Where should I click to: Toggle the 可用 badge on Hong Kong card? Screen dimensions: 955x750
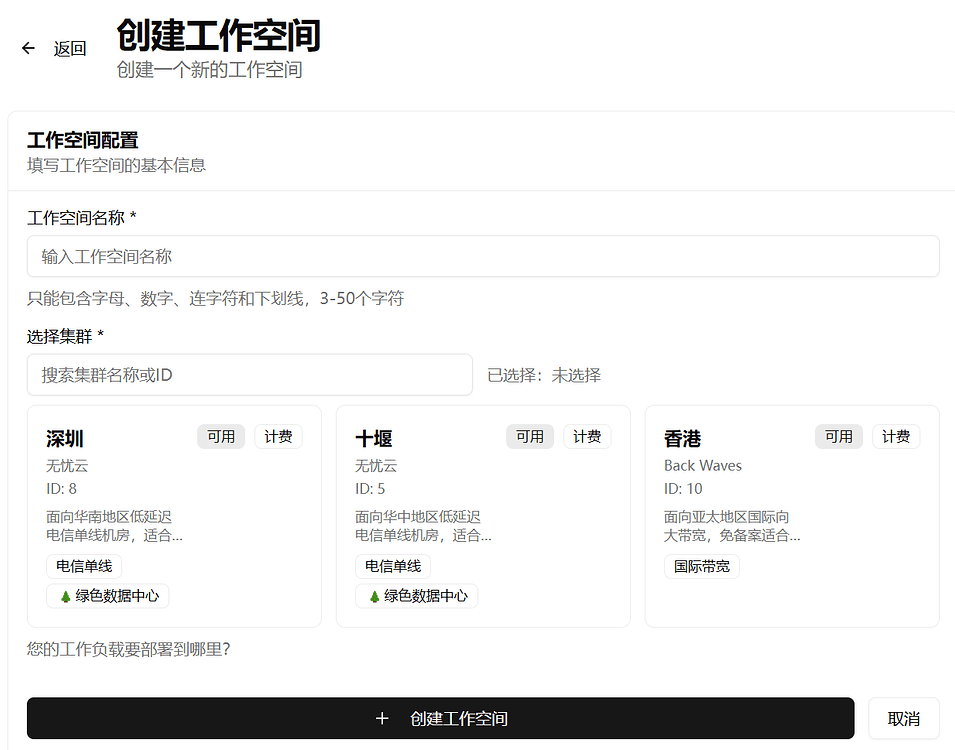point(838,436)
